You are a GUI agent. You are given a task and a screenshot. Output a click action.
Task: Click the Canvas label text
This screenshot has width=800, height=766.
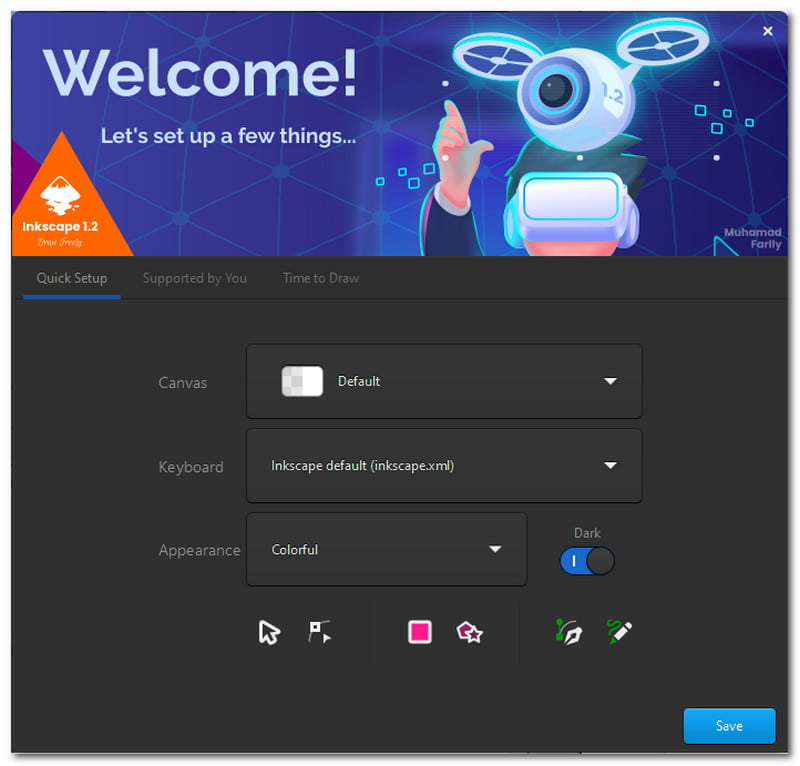[x=183, y=383]
